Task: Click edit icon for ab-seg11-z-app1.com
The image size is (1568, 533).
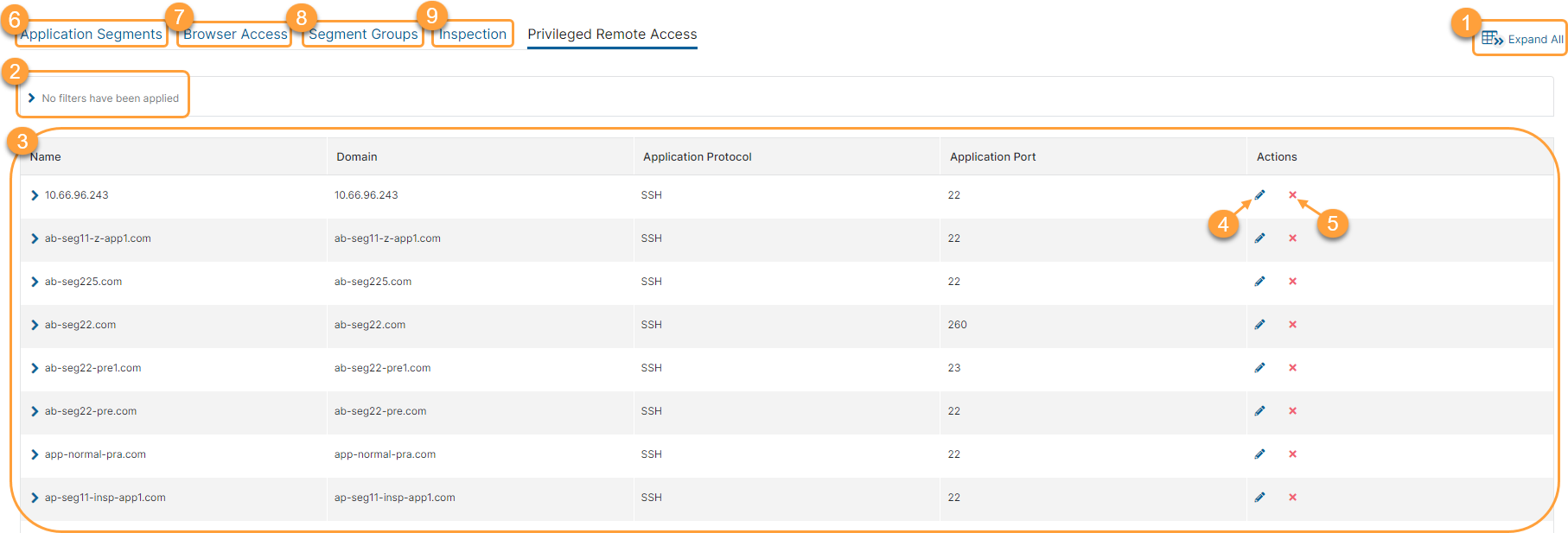Action: pos(1259,238)
